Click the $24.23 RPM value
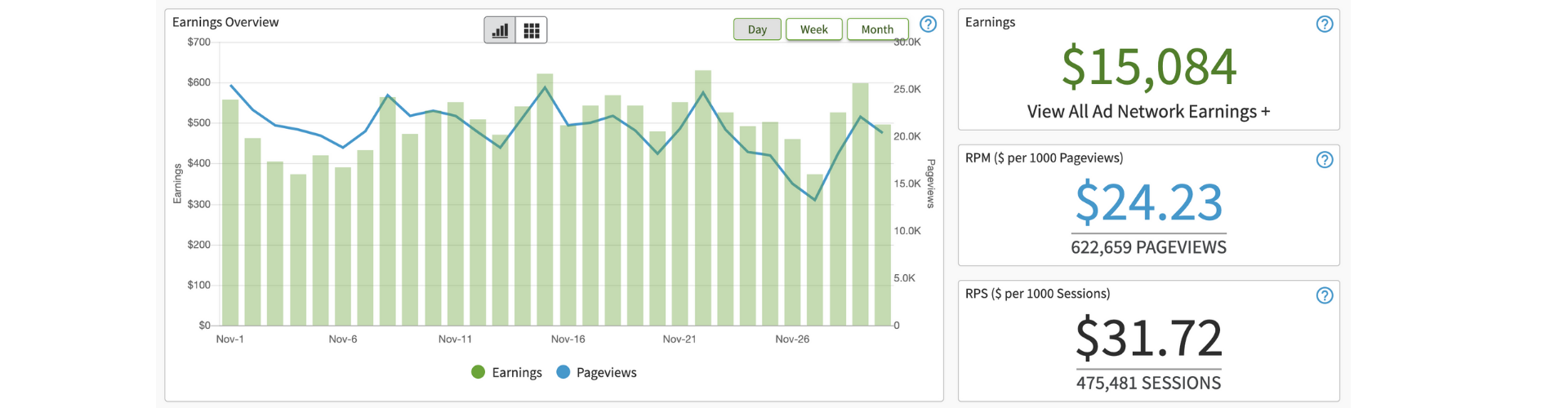 click(1148, 202)
